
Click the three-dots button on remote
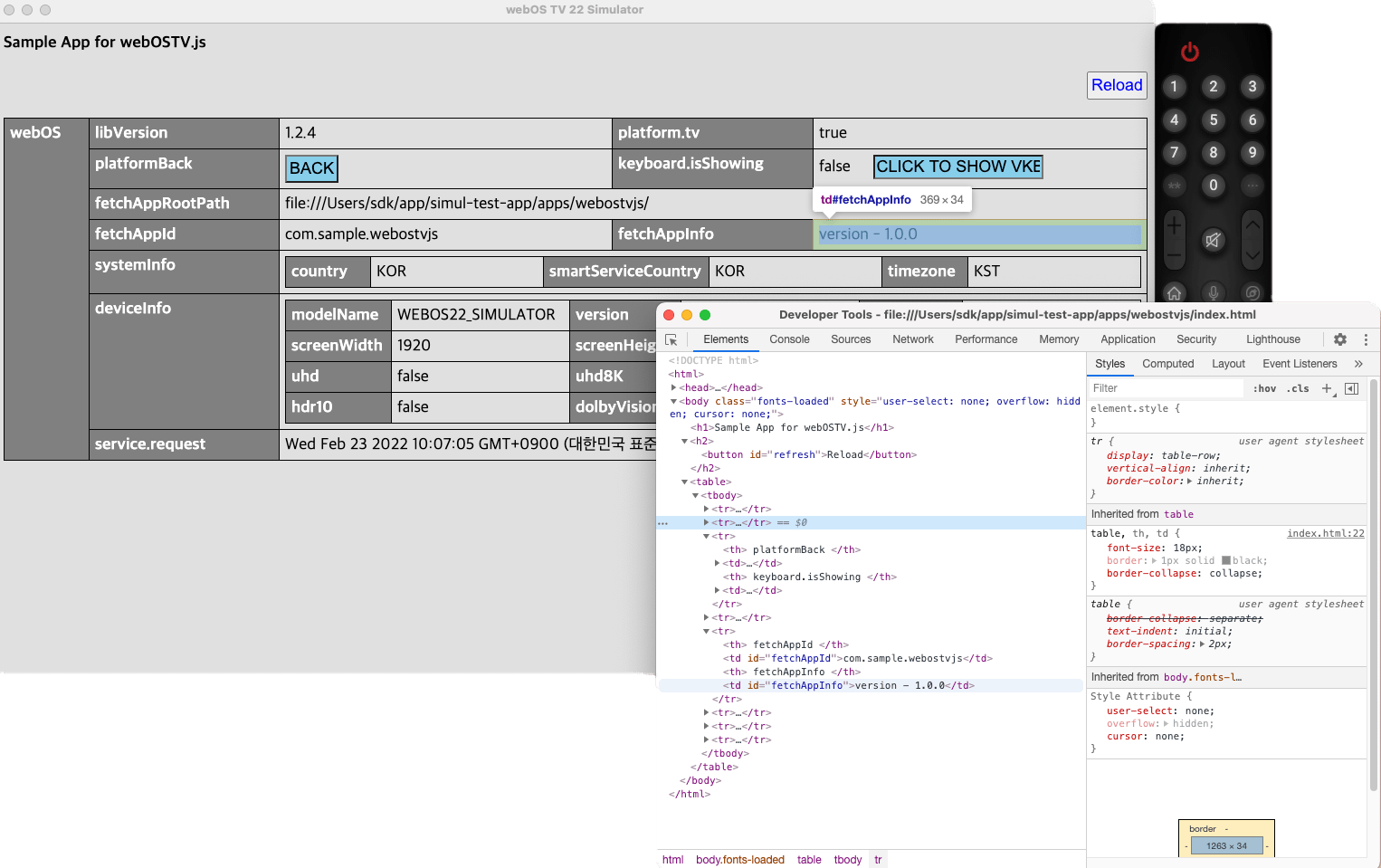tap(1252, 186)
